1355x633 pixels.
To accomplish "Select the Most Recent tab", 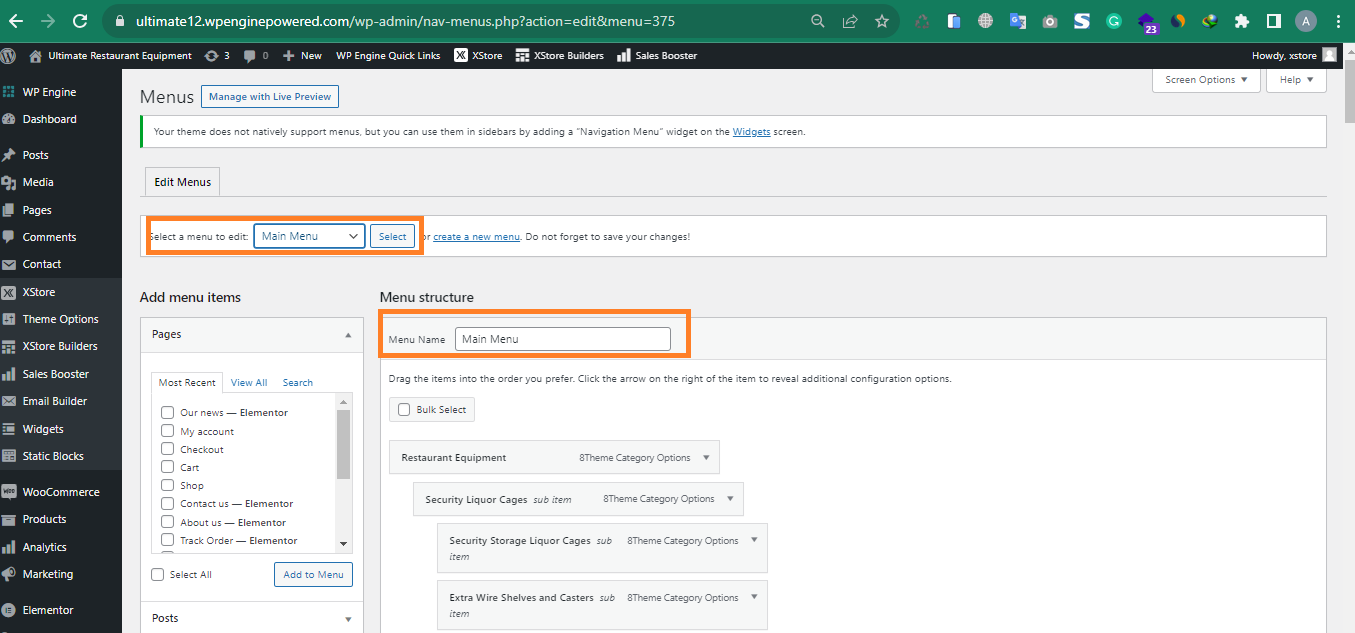I will click(x=187, y=382).
